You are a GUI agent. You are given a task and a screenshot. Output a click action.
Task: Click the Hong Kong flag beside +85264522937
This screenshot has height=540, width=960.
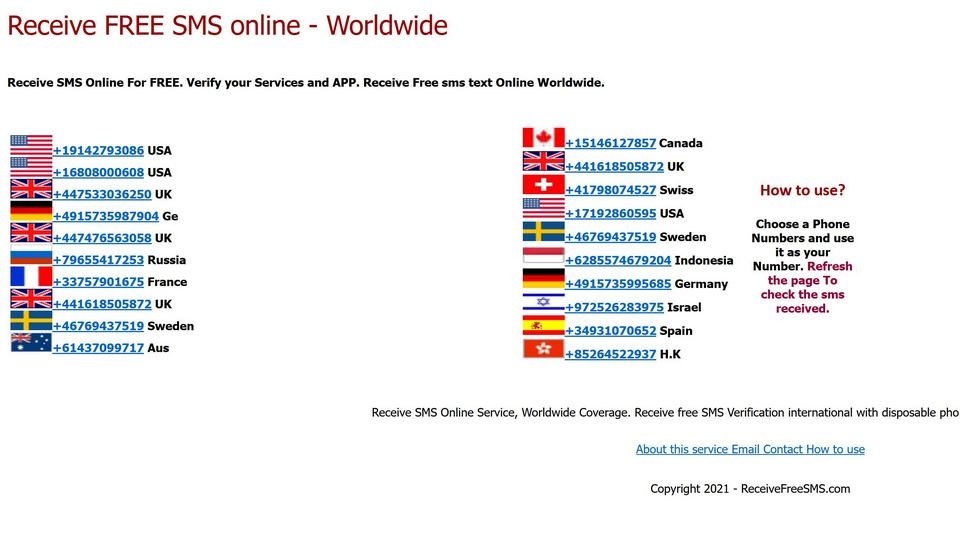544,349
